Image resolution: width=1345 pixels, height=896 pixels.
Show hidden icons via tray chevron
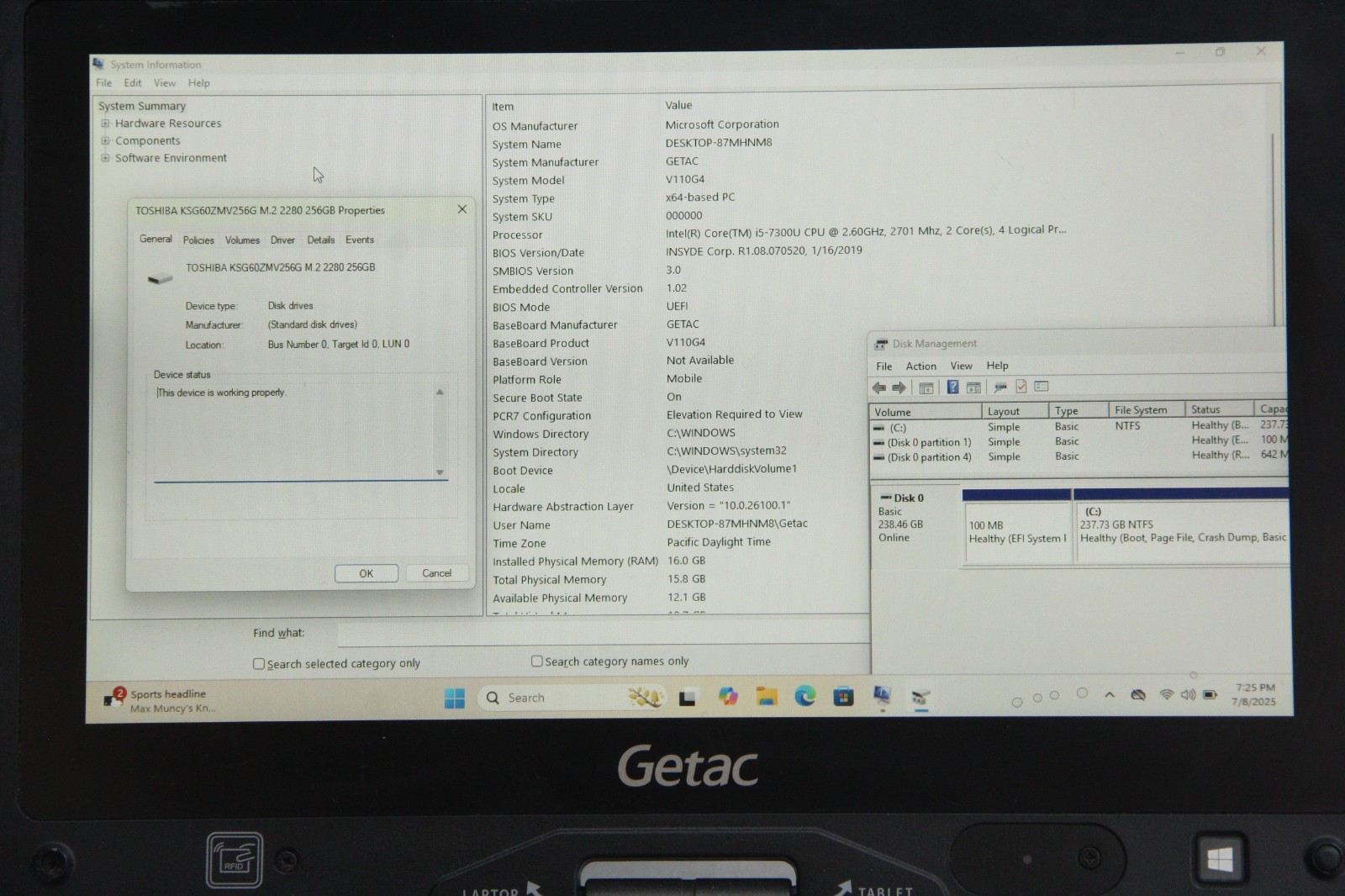(1110, 695)
